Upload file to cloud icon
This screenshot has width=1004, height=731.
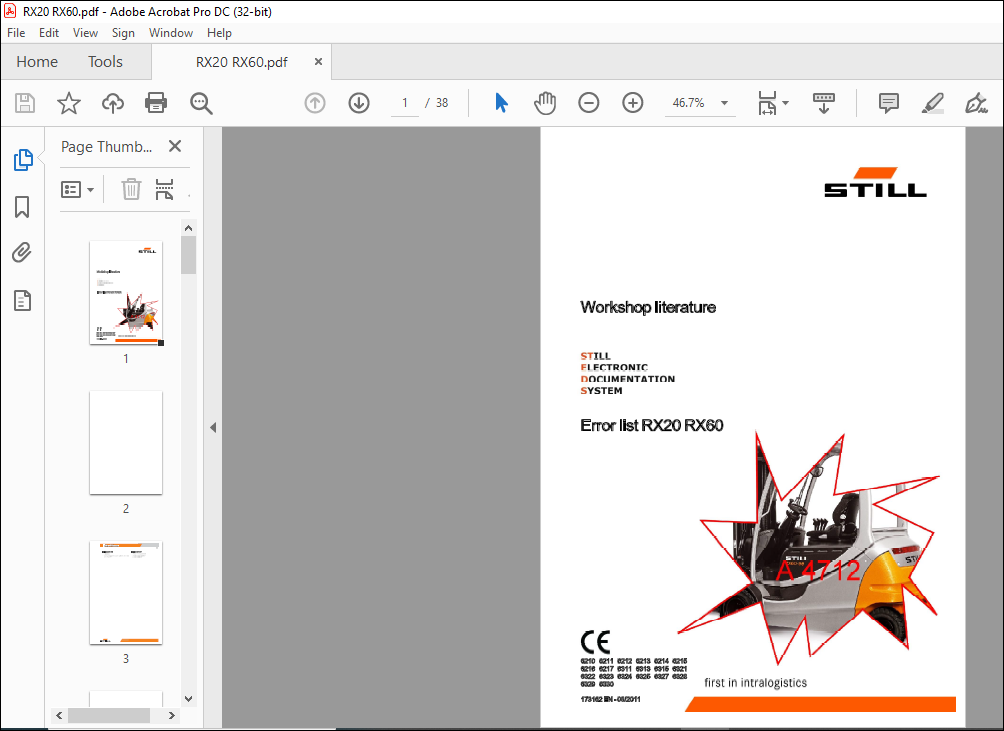click(x=113, y=103)
